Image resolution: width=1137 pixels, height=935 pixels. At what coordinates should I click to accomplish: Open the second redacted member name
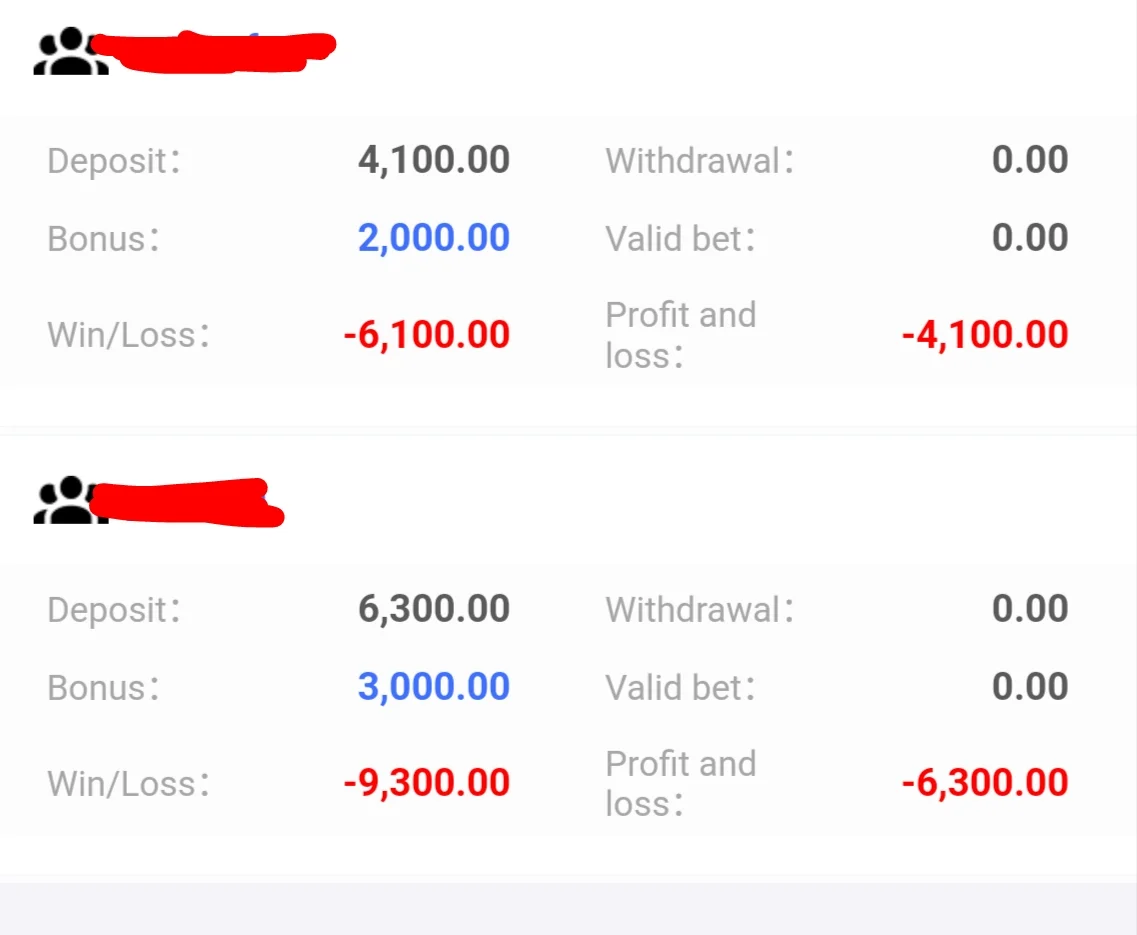coord(187,502)
